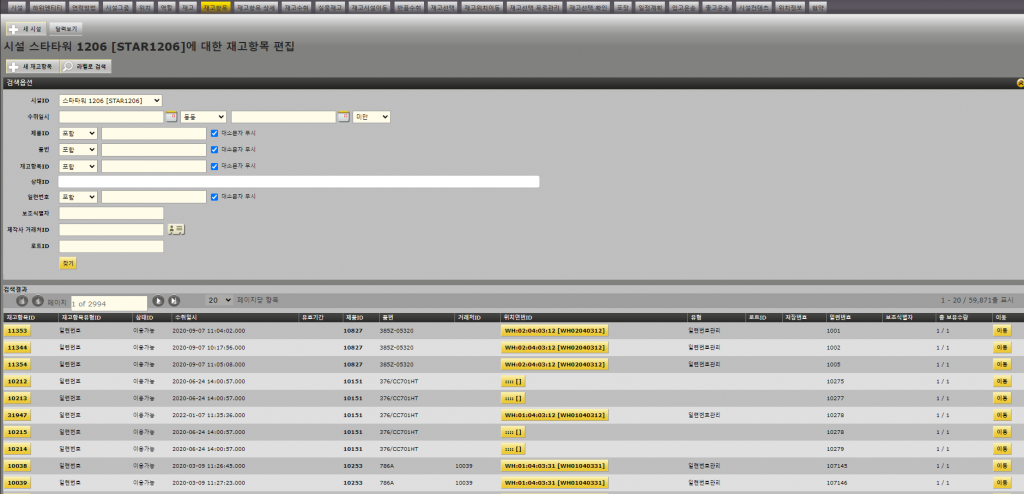Open the first 수취일시 calendar picker
1024x494 pixels.
170,117
